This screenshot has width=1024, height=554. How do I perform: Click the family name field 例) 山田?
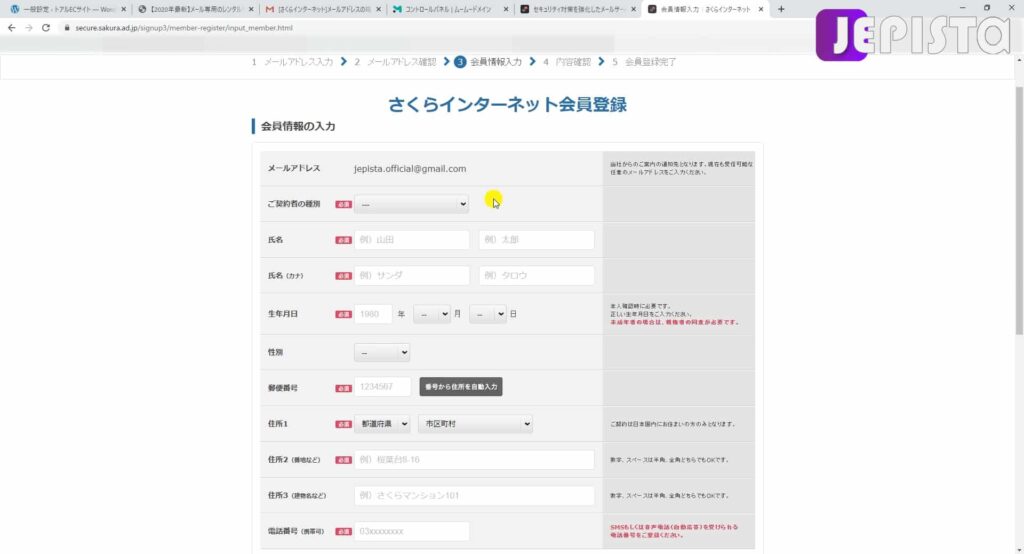[x=411, y=240]
